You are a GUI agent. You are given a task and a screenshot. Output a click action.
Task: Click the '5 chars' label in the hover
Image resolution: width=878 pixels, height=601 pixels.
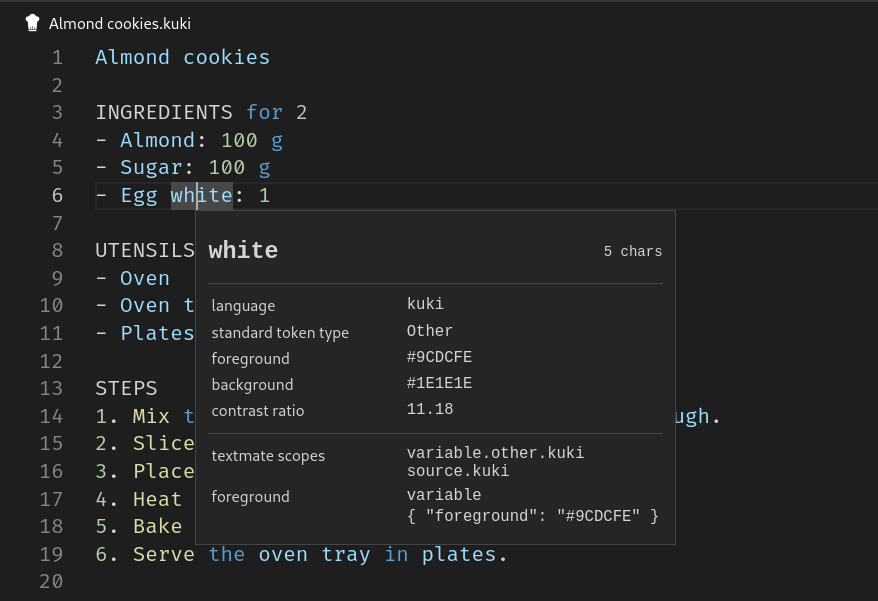coord(632,251)
